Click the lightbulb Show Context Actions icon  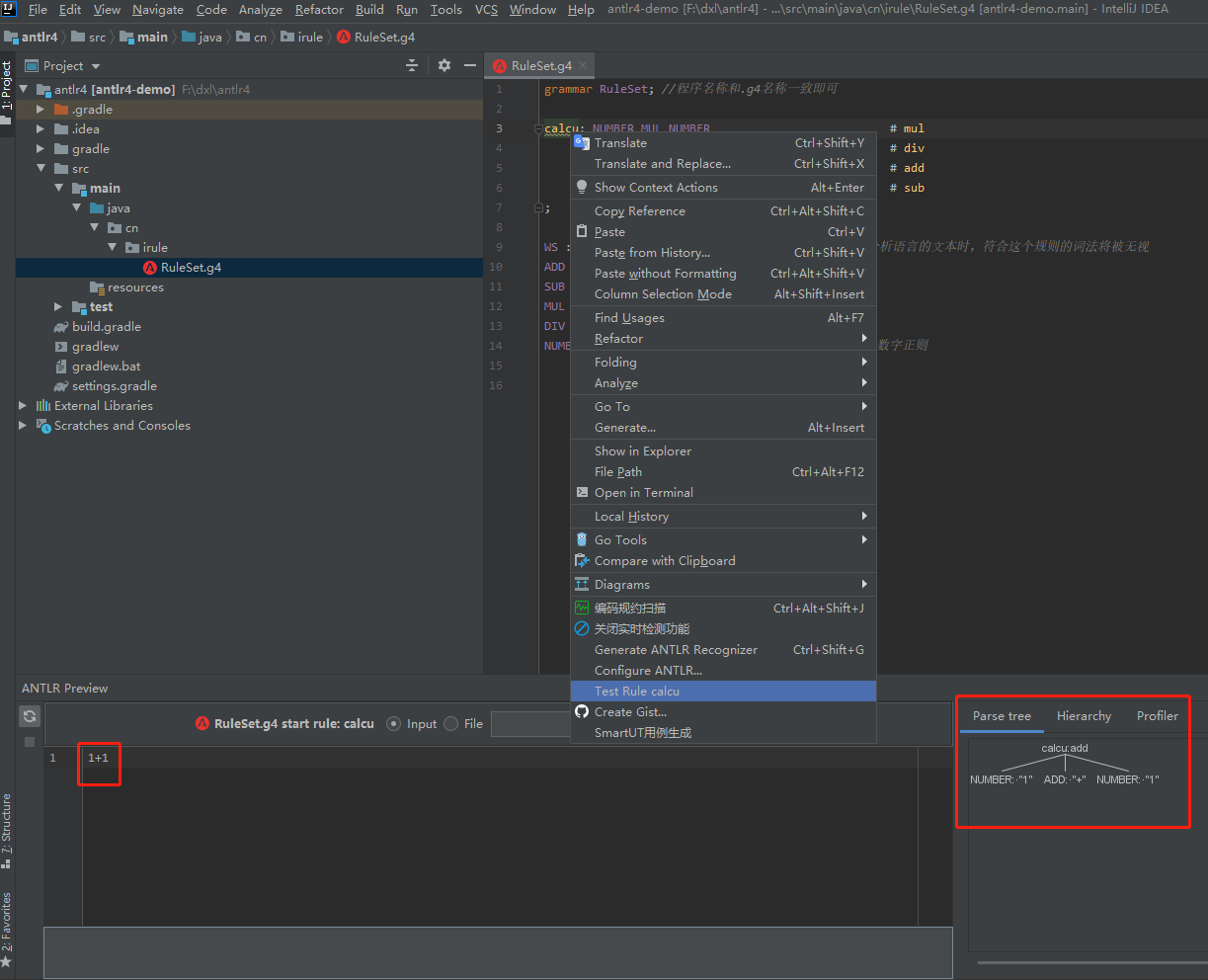(x=582, y=187)
